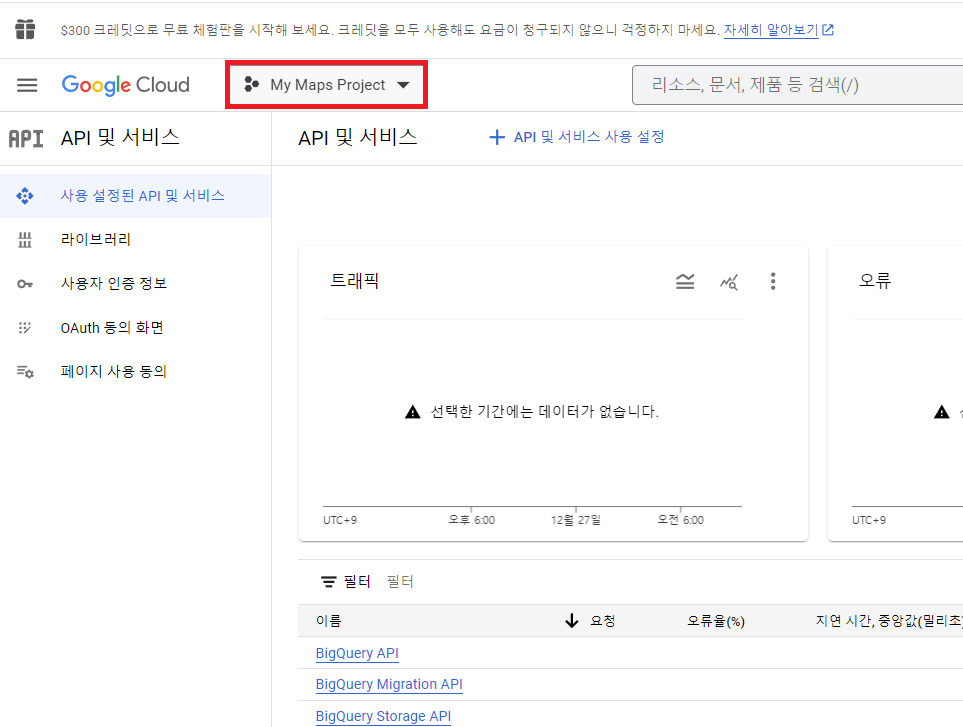Click the OAuth consent dotted icon
The width and height of the screenshot is (963, 727).
pyautogui.click(x=25, y=327)
